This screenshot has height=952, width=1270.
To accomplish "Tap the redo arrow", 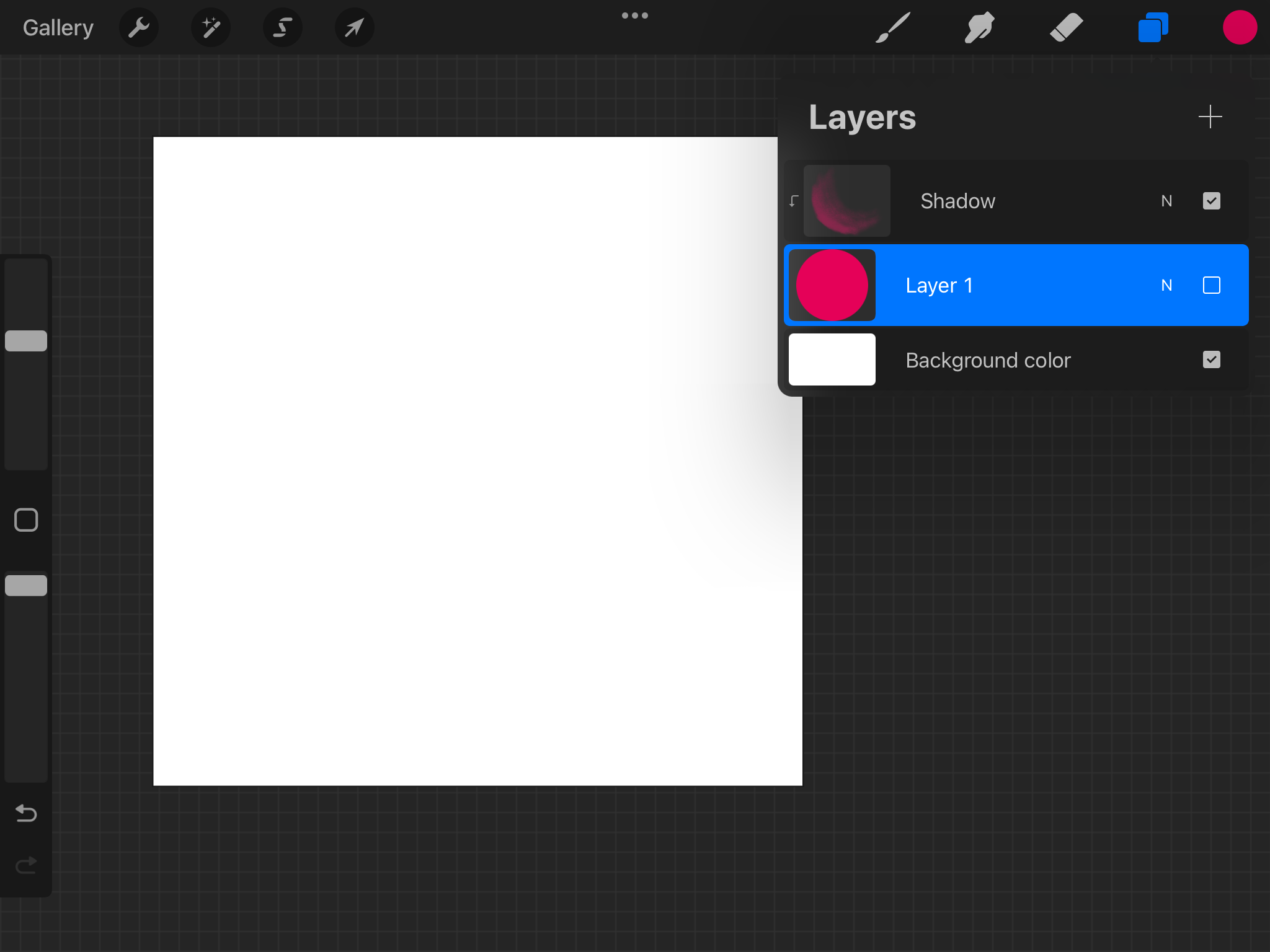I will click(25, 865).
